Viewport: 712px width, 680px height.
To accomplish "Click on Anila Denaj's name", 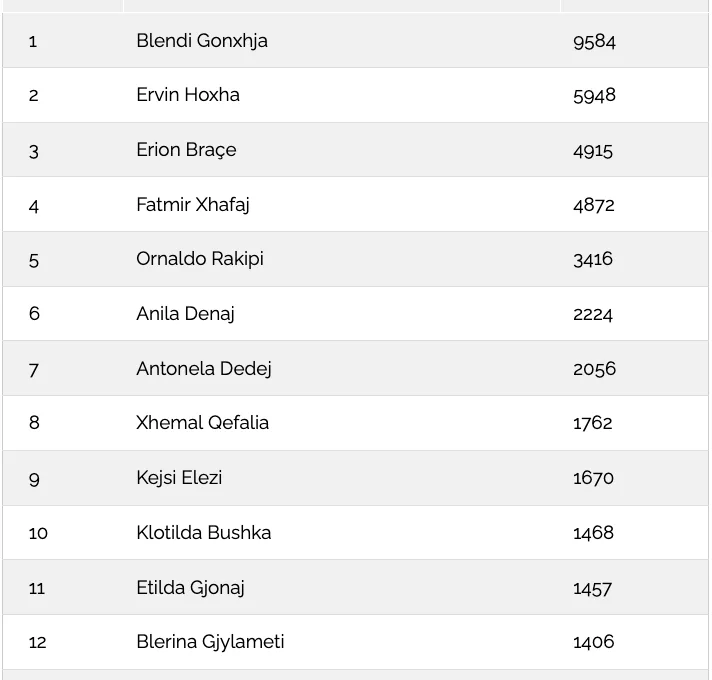I will tap(185, 314).
